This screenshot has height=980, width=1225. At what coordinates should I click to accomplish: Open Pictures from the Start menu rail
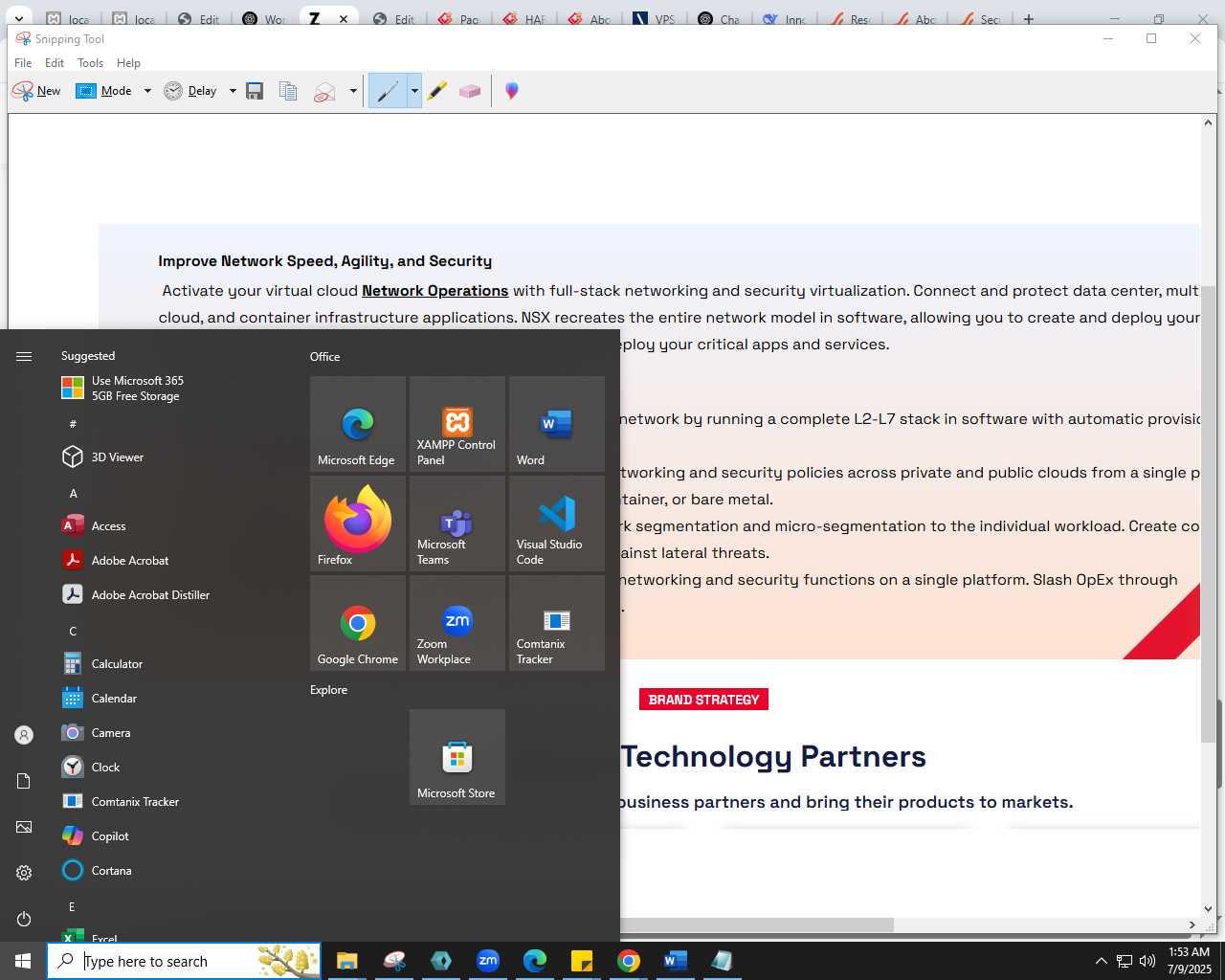tap(24, 827)
